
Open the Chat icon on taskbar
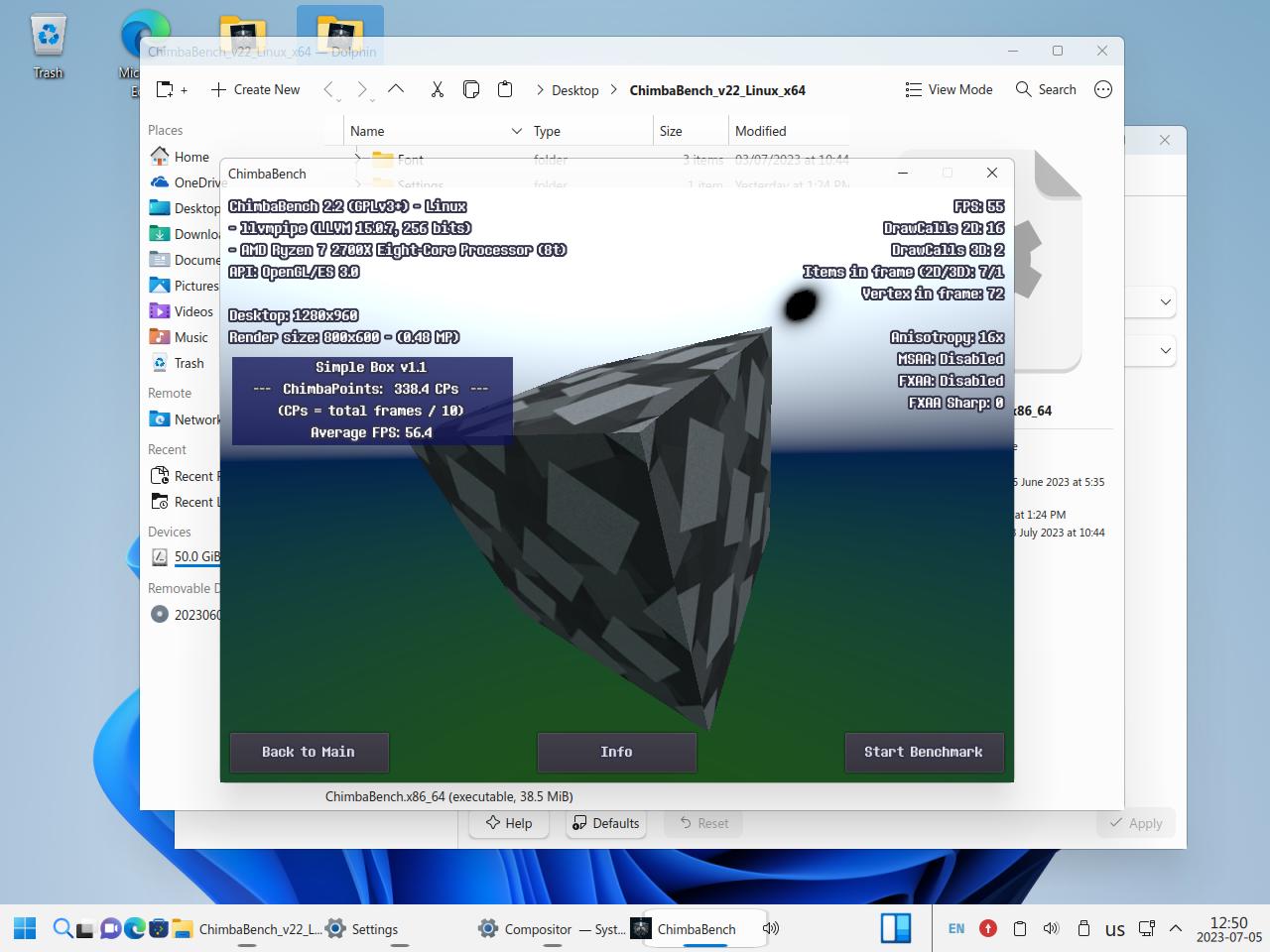(110, 929)
